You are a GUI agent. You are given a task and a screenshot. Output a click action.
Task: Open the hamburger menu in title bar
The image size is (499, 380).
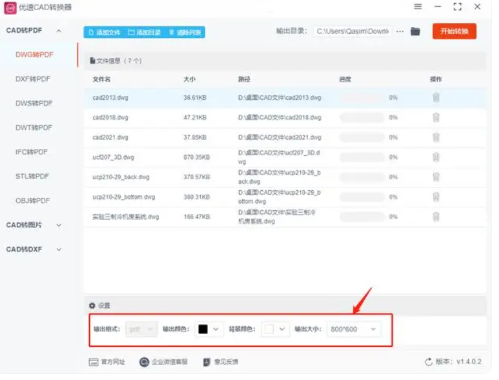[x=418, y=7]
